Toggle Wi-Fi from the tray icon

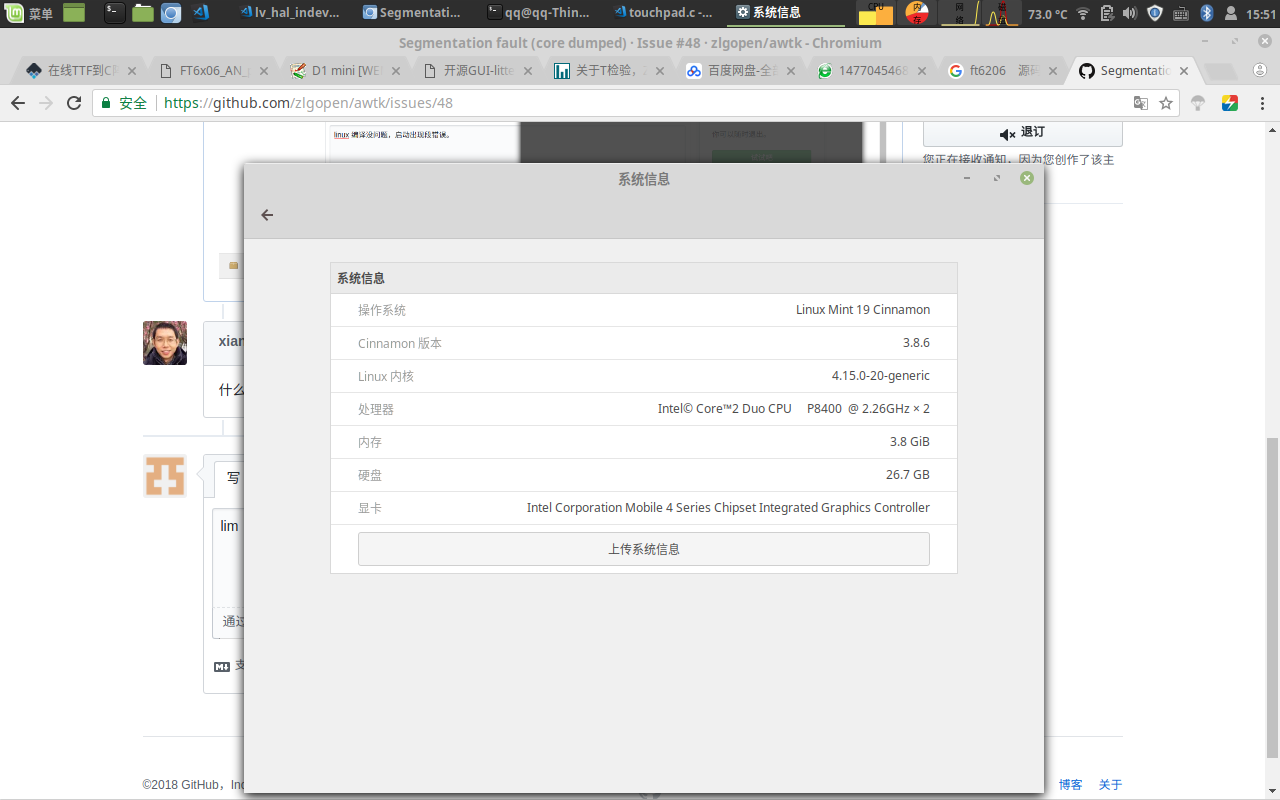[x=1082, y=13]
